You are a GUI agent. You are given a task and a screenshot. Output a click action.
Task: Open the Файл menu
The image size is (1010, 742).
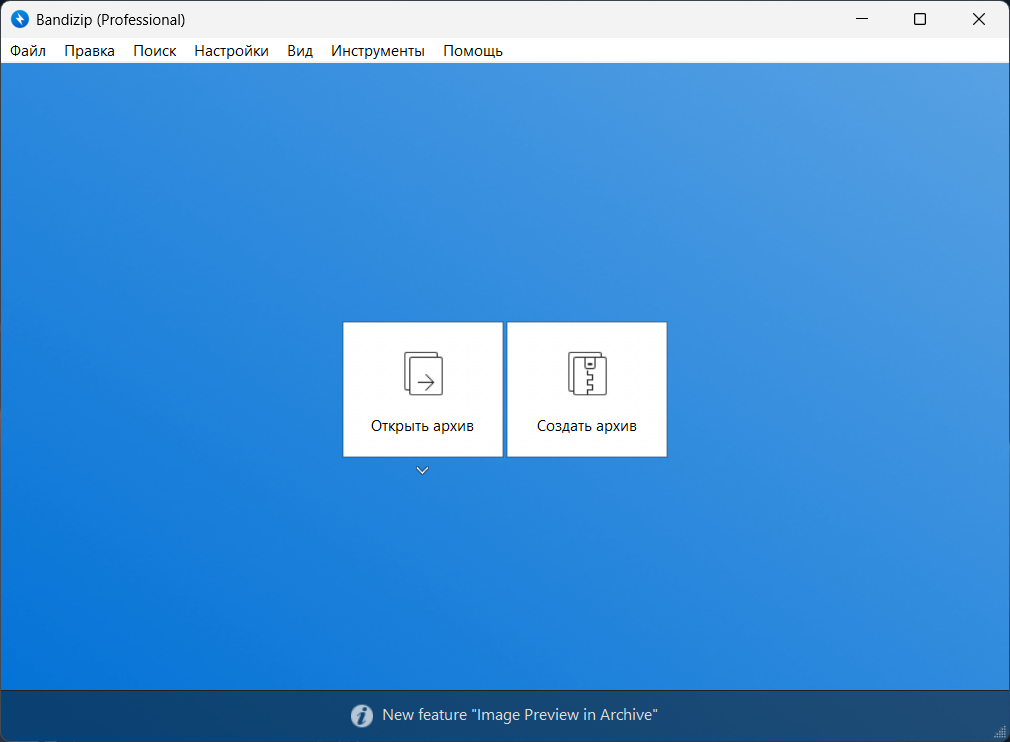pyautogui.click(x=29, y=51)
